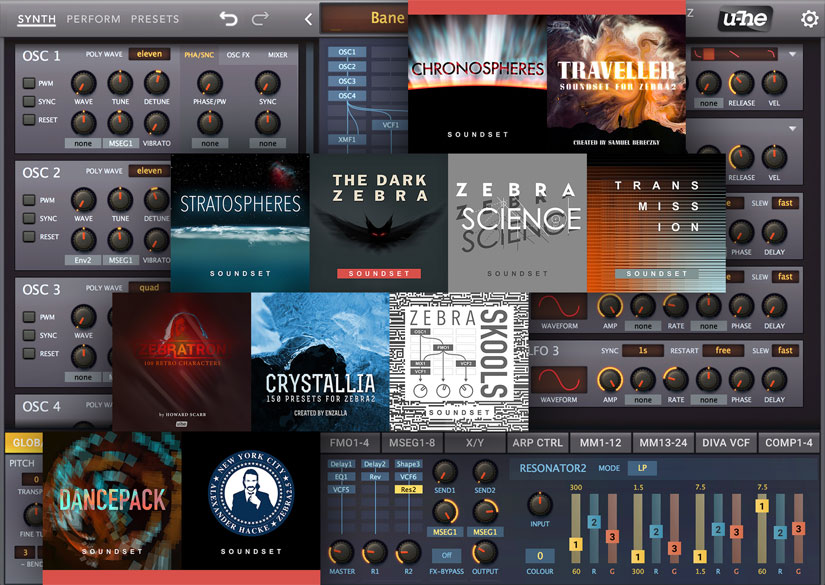
Task: Click the OSC 1 Wave knob
Action: 84,85
